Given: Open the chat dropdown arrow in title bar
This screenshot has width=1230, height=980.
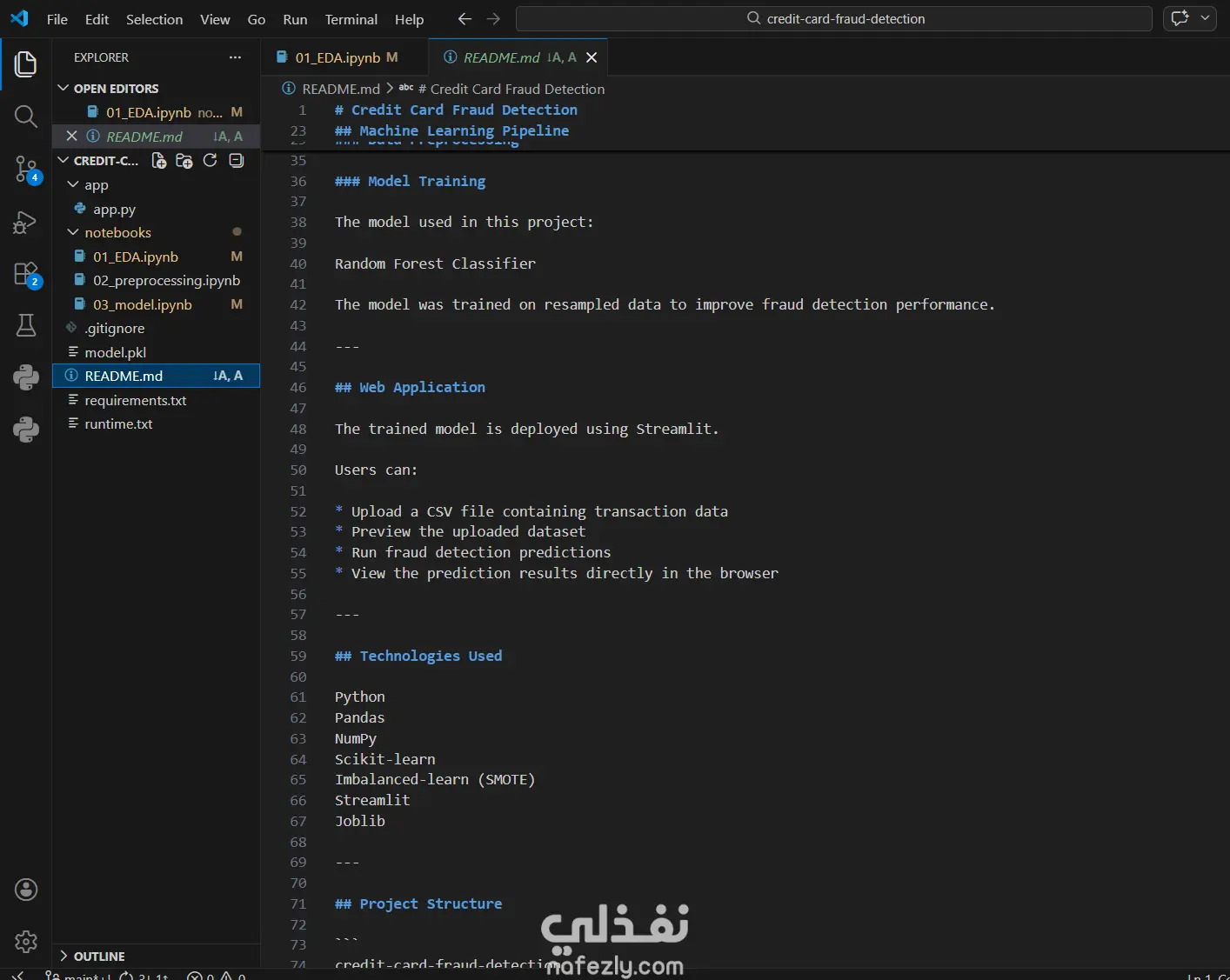Looking at the screenshot, I should 1205,18.
